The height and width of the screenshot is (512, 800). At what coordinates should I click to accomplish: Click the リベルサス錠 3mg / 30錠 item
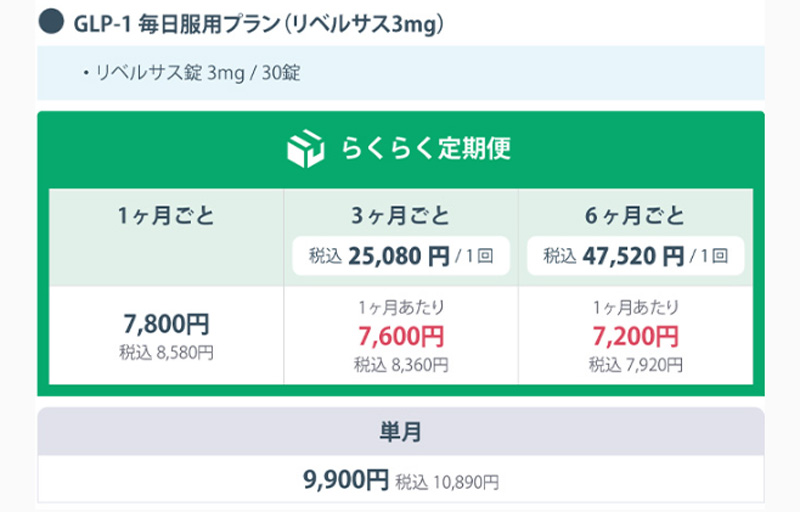click(193, 73)
